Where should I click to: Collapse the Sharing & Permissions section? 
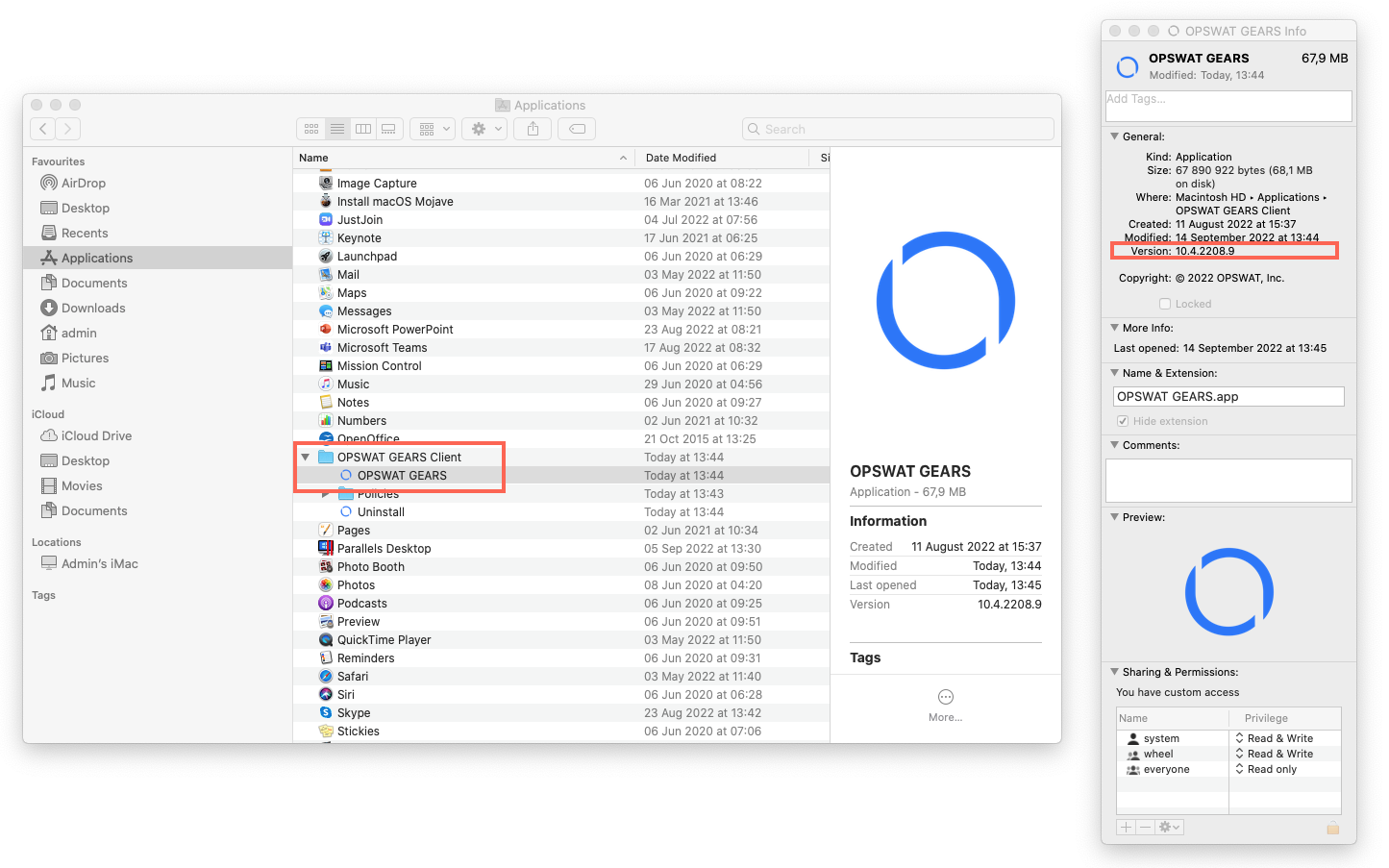1114,672
